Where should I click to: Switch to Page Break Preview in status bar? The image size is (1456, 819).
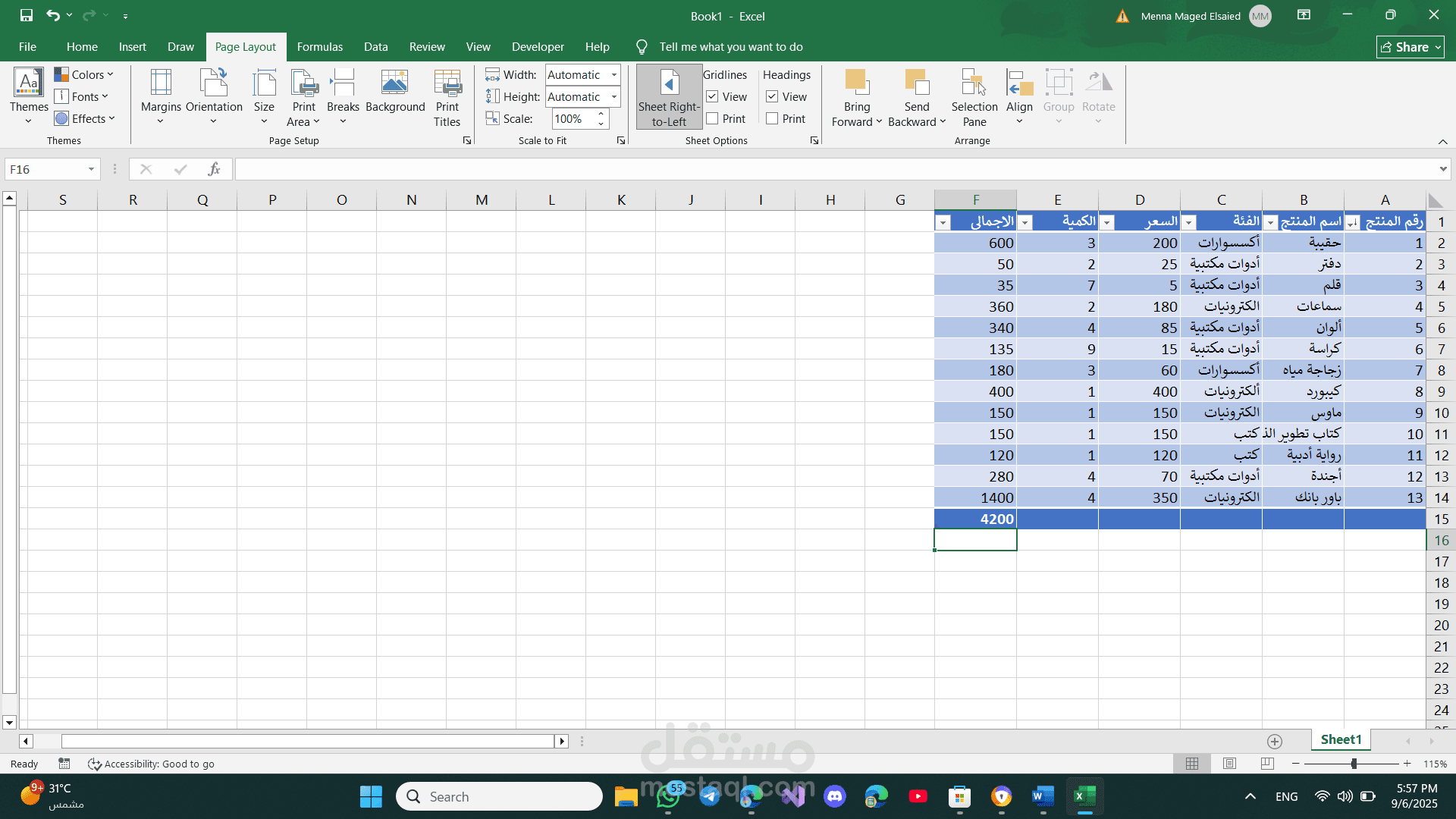tap(1267, 764)
